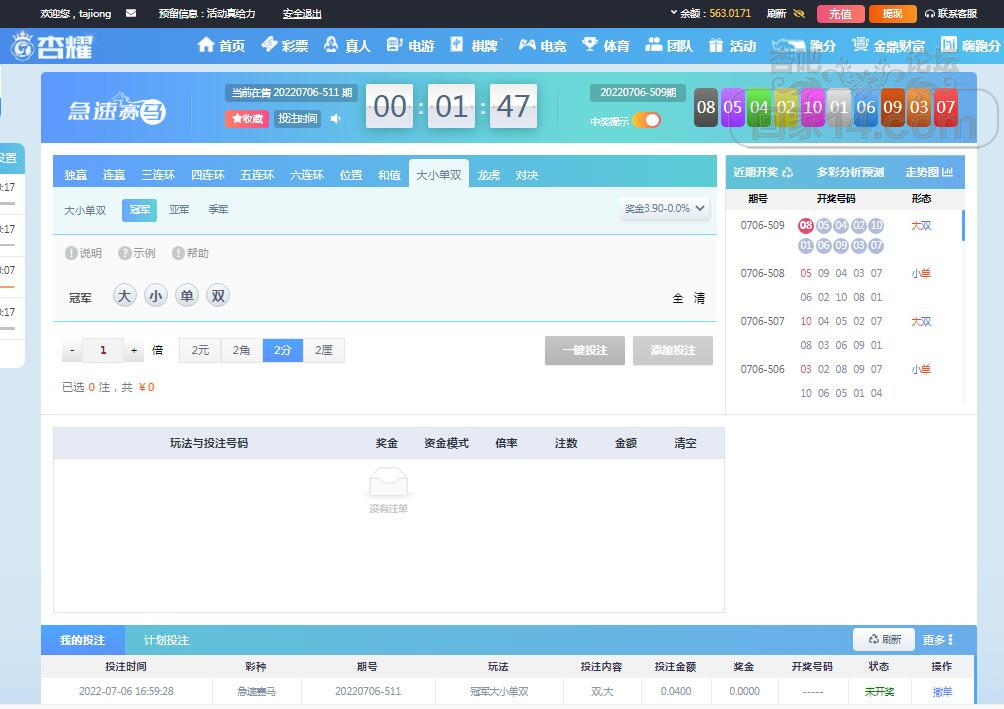The height and width of the screenshot is (709, 1004).
Task: Switch to the 龙虎 play tab
Action: coord(488,175)
